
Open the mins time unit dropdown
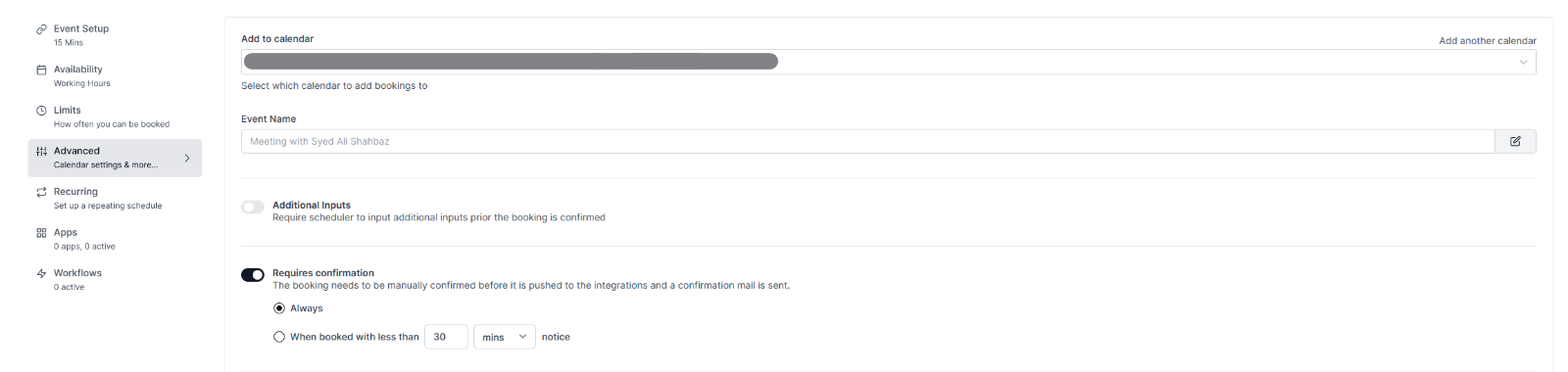click(x=504, y=337)
